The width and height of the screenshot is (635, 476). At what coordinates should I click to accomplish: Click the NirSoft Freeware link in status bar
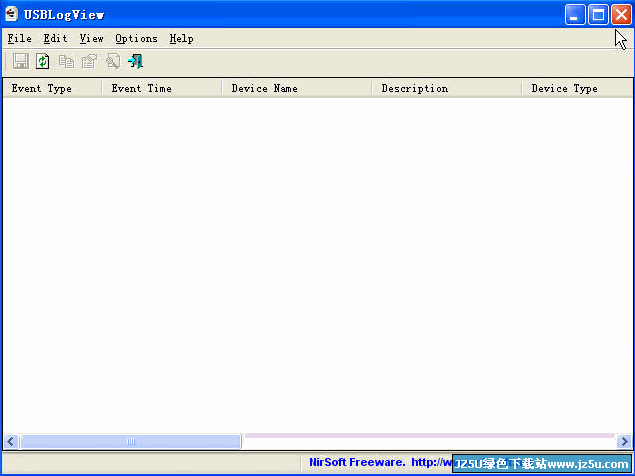pyautogui.click(x=380, y=462)
